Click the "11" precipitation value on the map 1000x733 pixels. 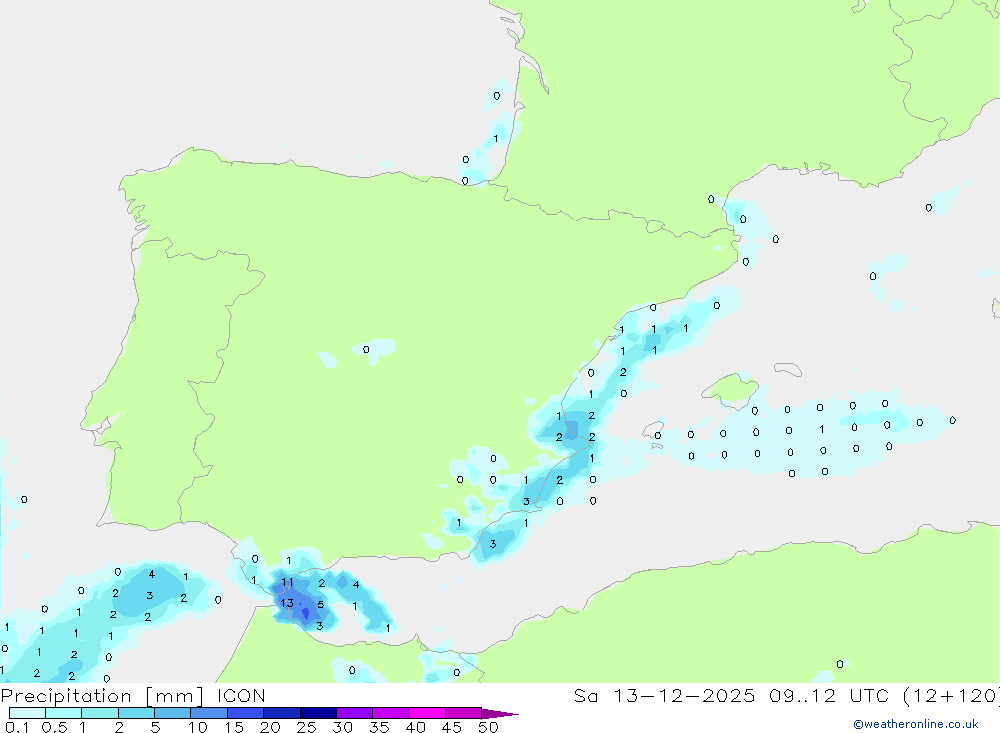(x=288, y=582)
